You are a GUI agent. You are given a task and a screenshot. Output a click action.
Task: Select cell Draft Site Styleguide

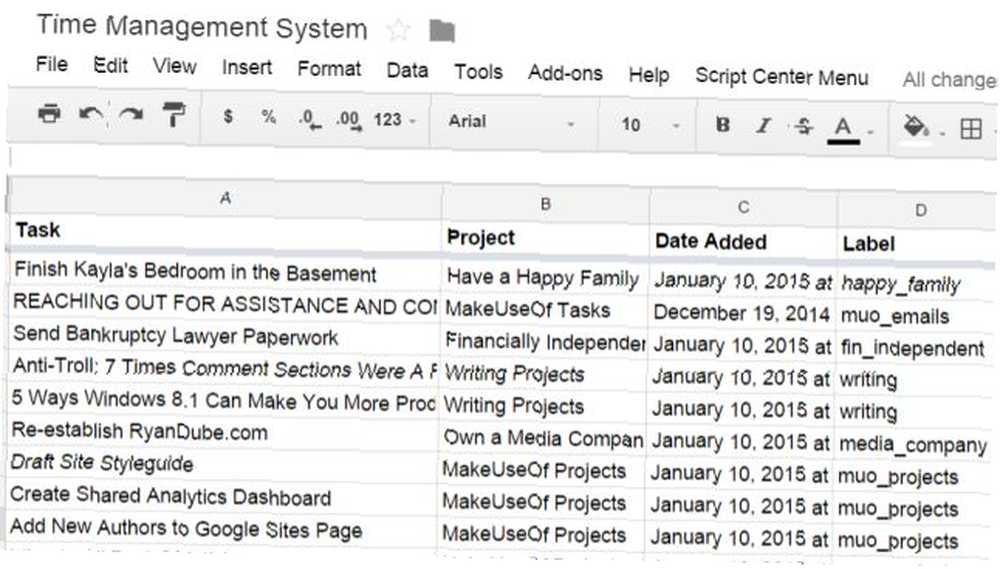(223, 464)
